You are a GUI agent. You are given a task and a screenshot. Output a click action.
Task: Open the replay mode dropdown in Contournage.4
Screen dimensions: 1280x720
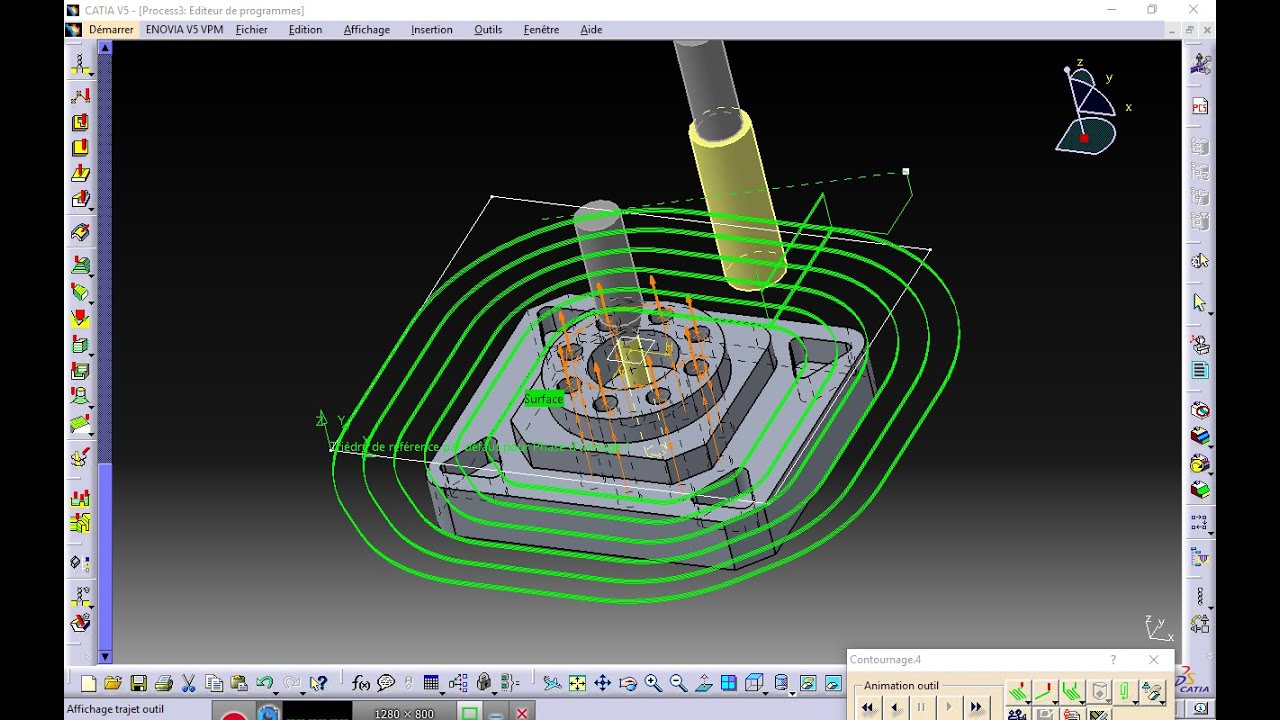1019,692
